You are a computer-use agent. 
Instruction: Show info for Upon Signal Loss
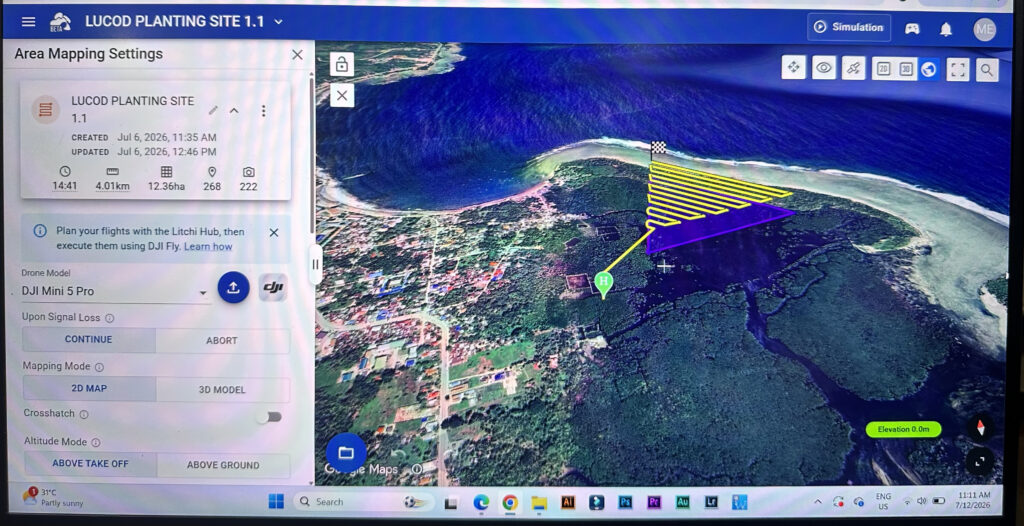point(110,318)
